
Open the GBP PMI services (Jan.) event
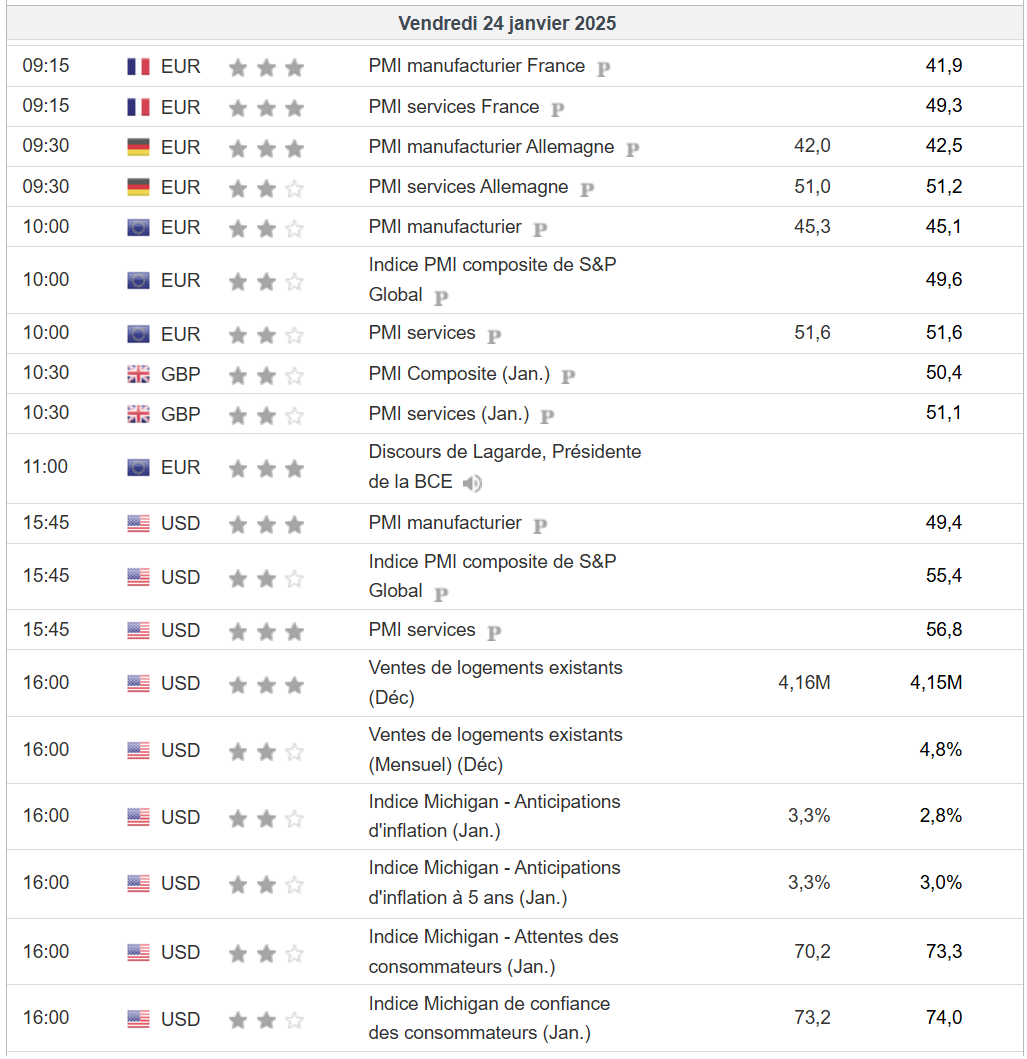[449, 413]
